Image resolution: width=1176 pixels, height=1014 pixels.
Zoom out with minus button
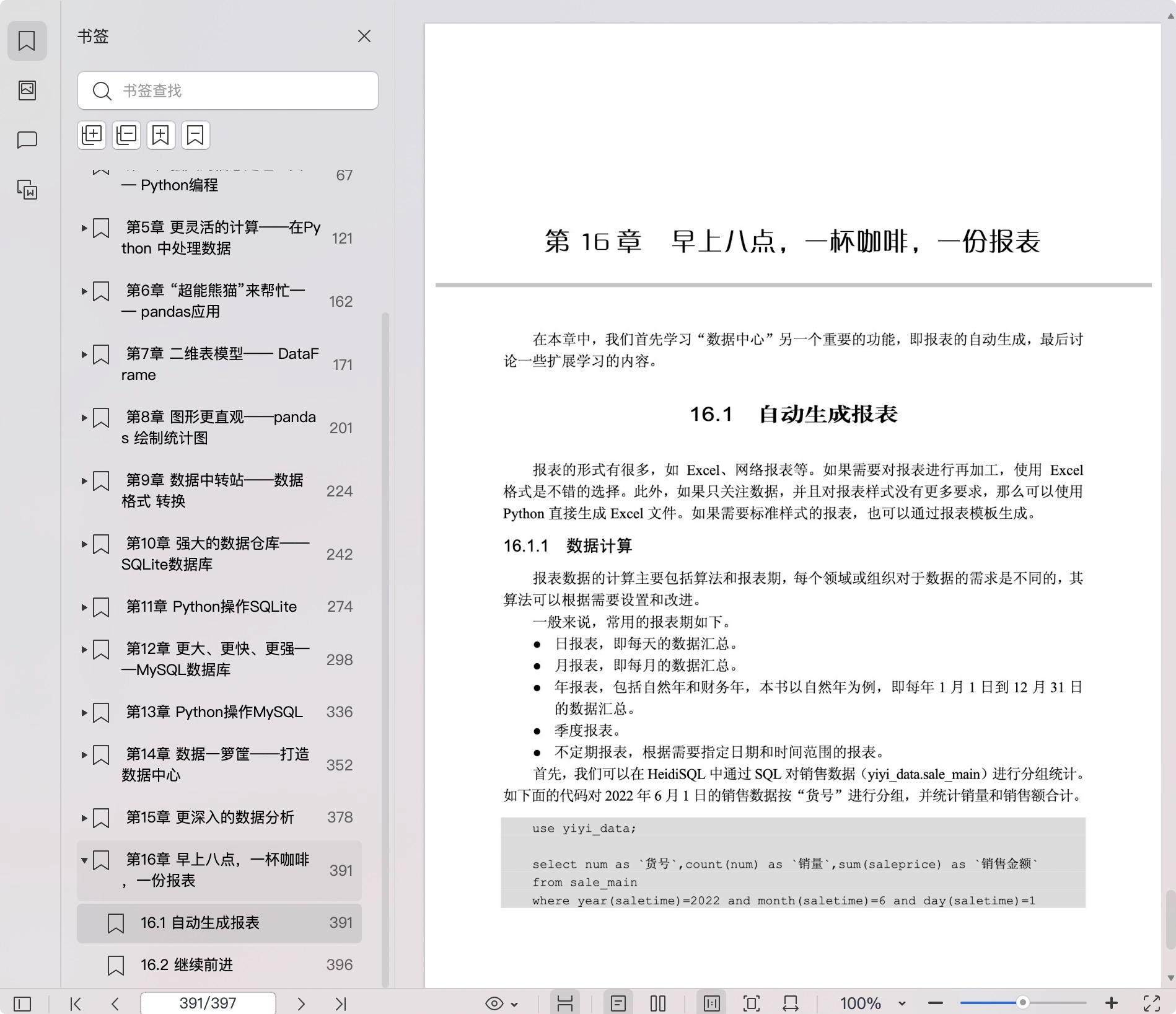936,1003
